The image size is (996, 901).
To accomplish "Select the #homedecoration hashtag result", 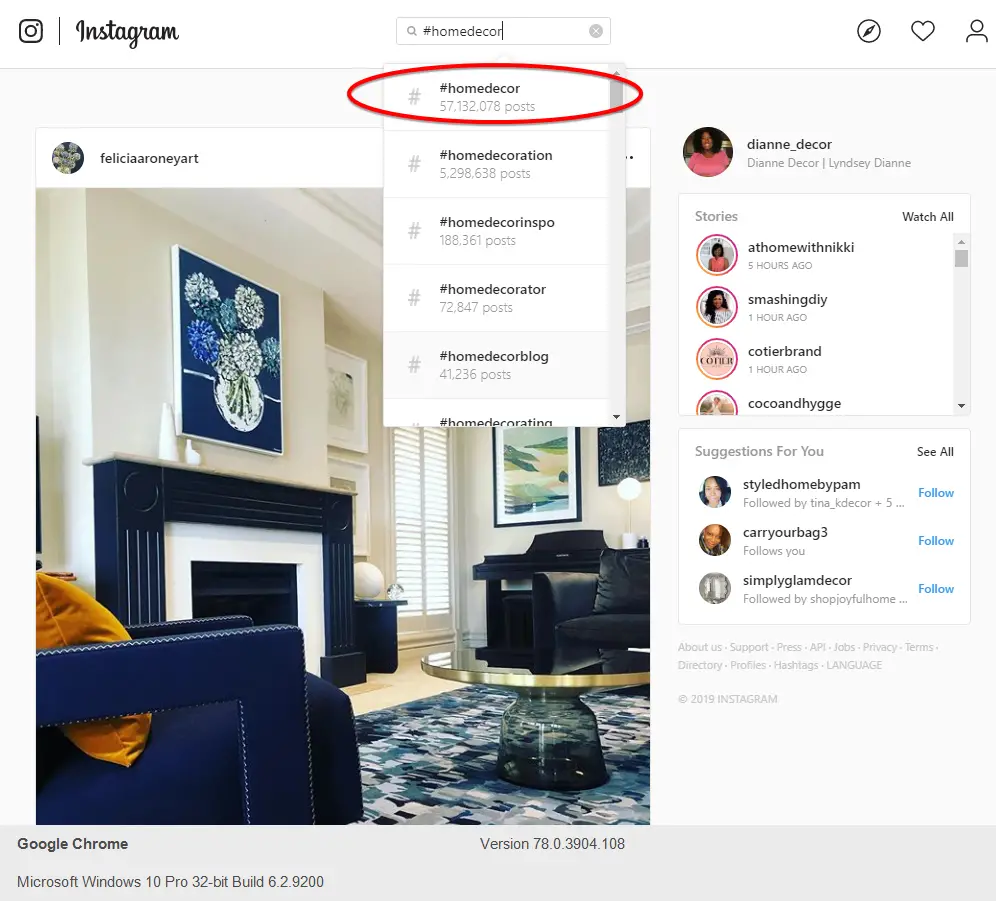I will tap(497, 165).
